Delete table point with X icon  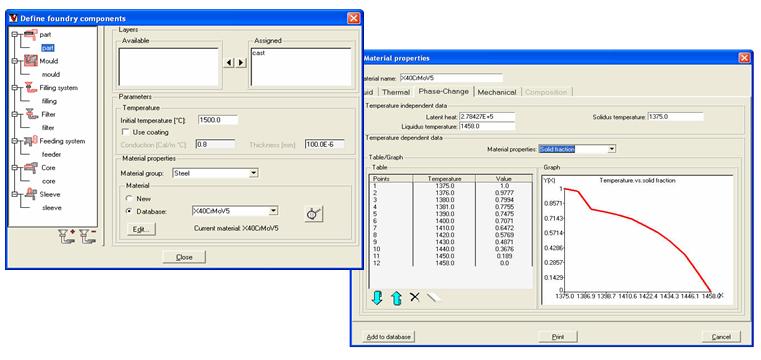(414, 297)
